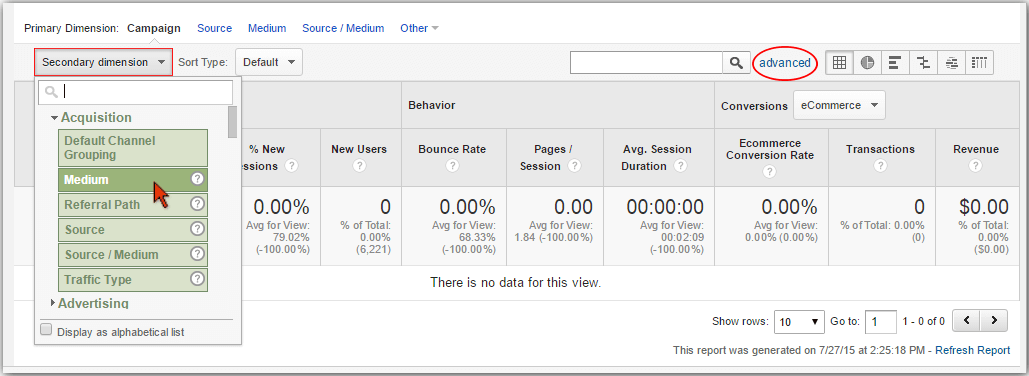Screen dimensions: 1029x376
Task: Expand the Advertising group
Action: click(x=54, y=303)
